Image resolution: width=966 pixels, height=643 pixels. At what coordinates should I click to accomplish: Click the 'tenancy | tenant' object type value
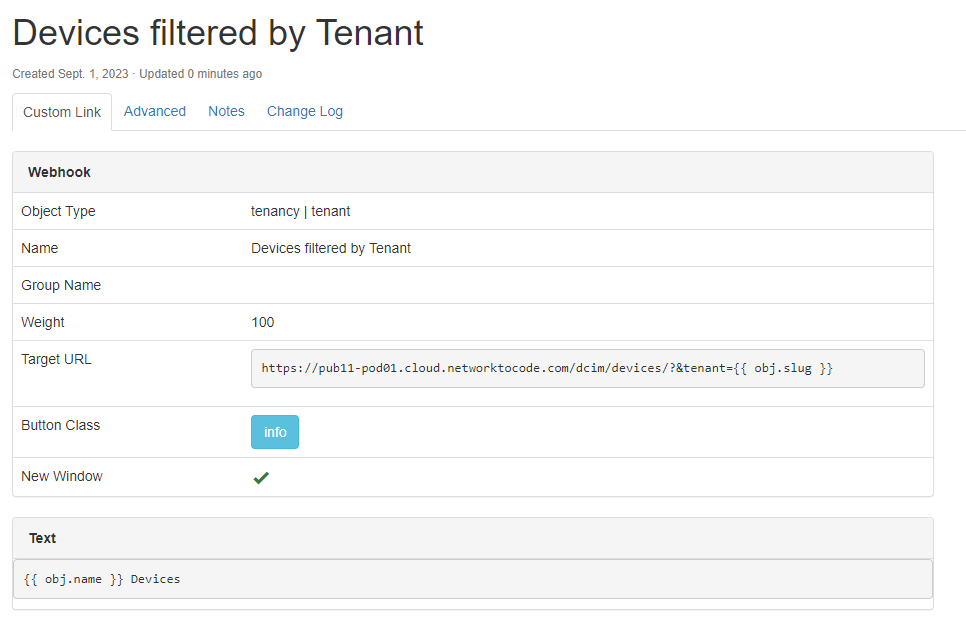(300, 211)
